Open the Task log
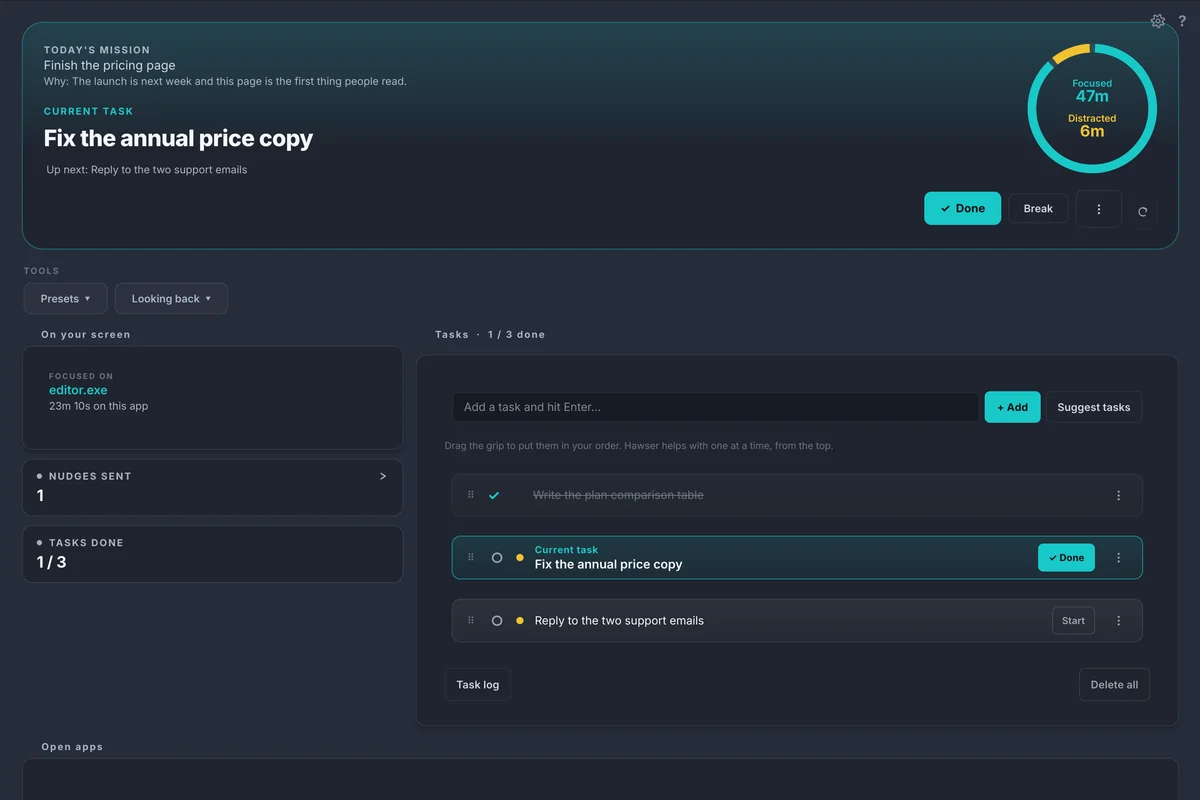Screen dimensions: 1200x800 tap(477, 685)
